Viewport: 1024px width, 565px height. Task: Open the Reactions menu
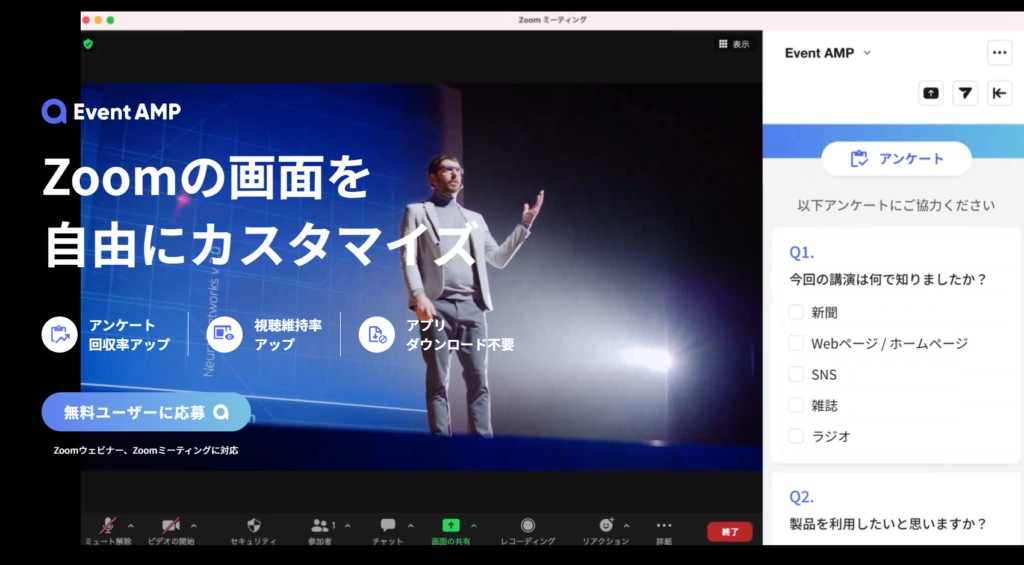pos(607,525)
